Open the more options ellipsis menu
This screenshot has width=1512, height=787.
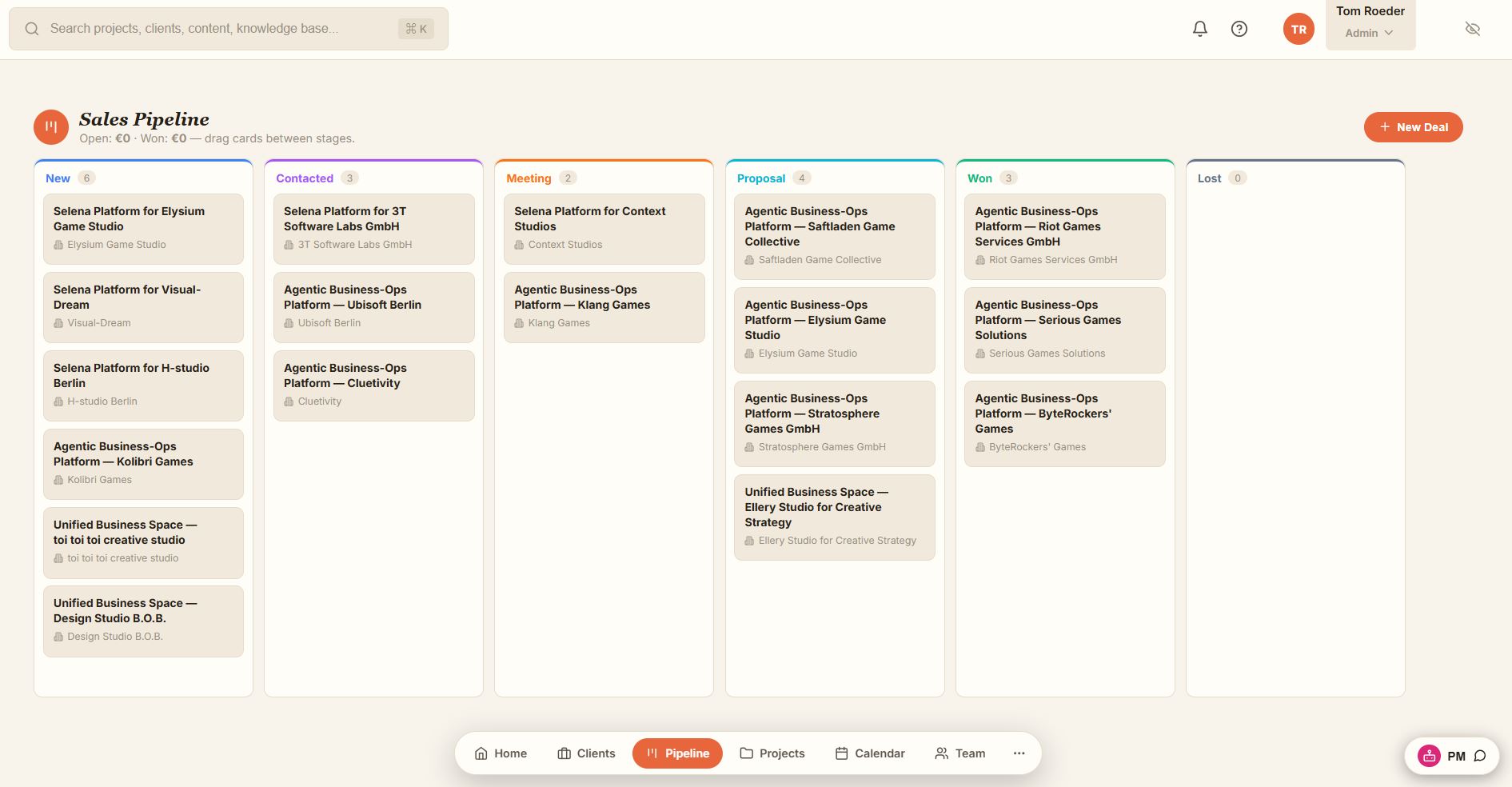[1019, 753]
